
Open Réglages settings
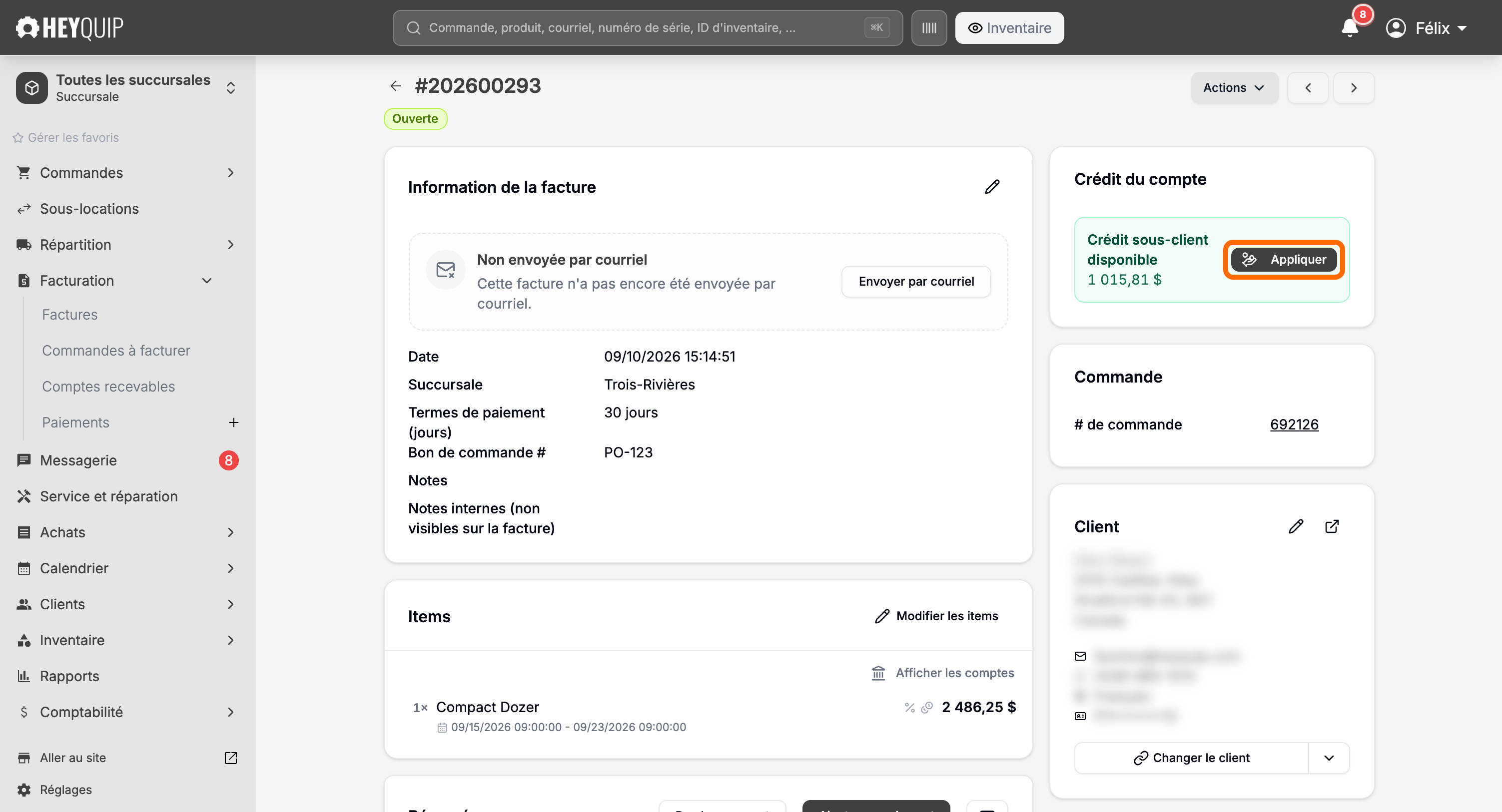tap(65, 789)
